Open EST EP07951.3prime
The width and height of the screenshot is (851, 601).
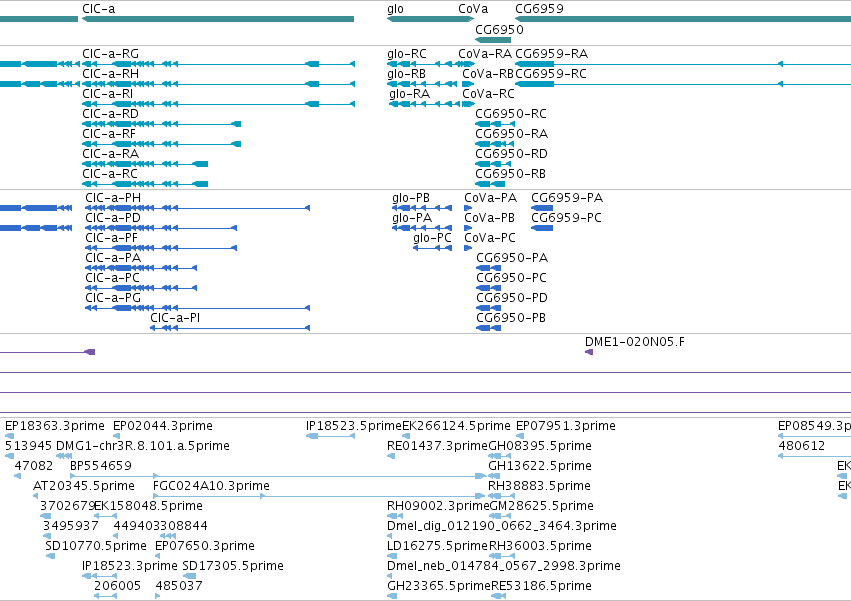566,426
